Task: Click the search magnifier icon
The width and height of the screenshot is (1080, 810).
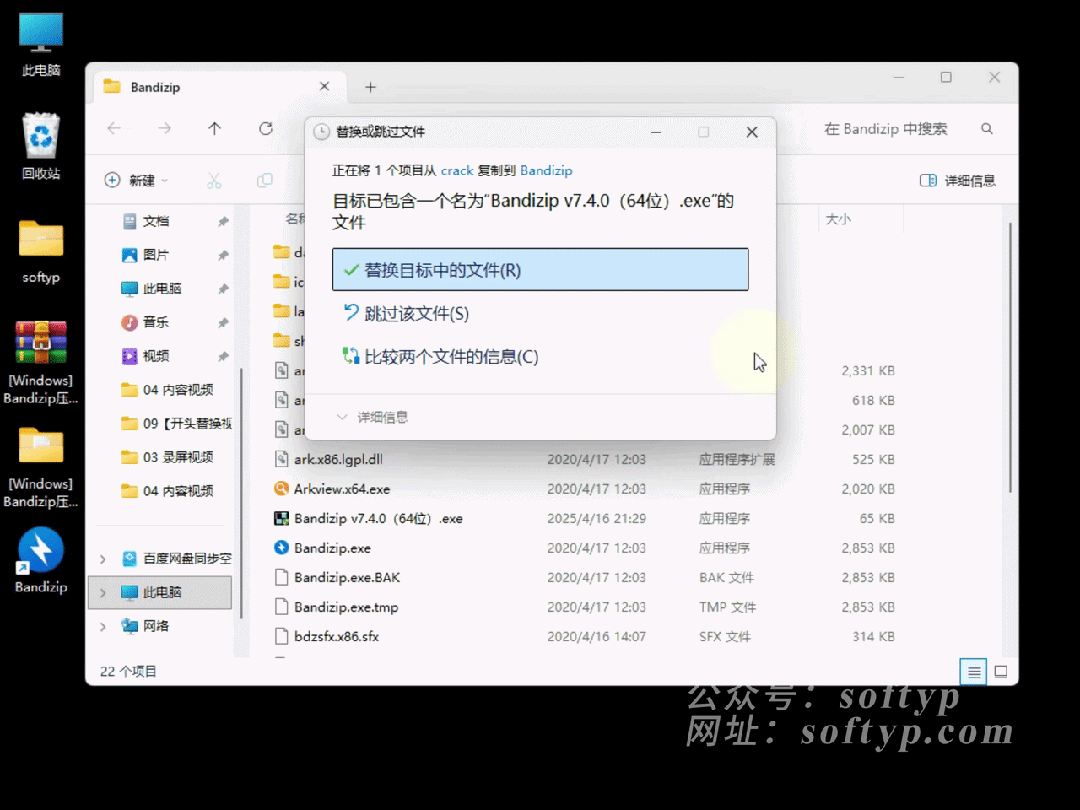Action: (x=987, y=129)
